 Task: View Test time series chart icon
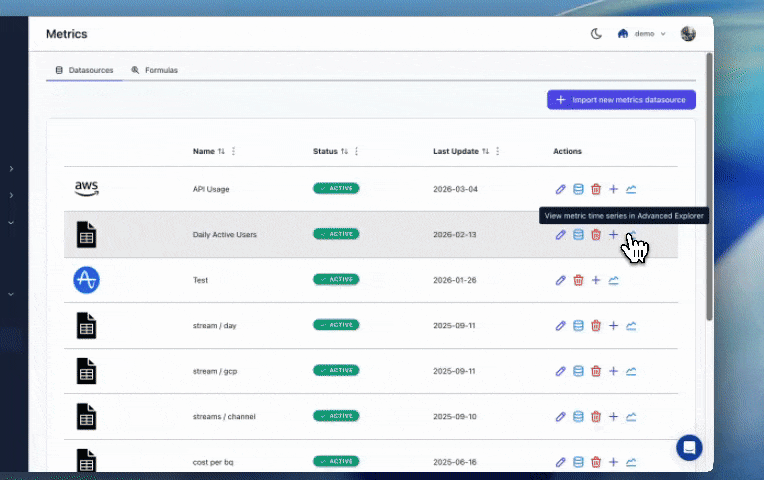613,280
